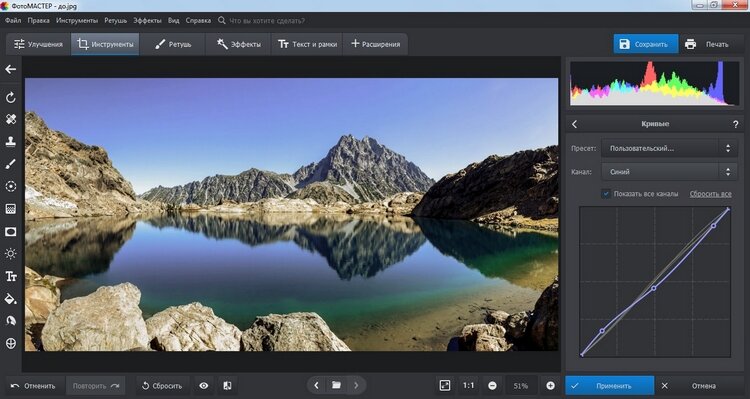The image size is (750, 399).
Task: Select the brush tool in sidebar
Action: (11, 164)
